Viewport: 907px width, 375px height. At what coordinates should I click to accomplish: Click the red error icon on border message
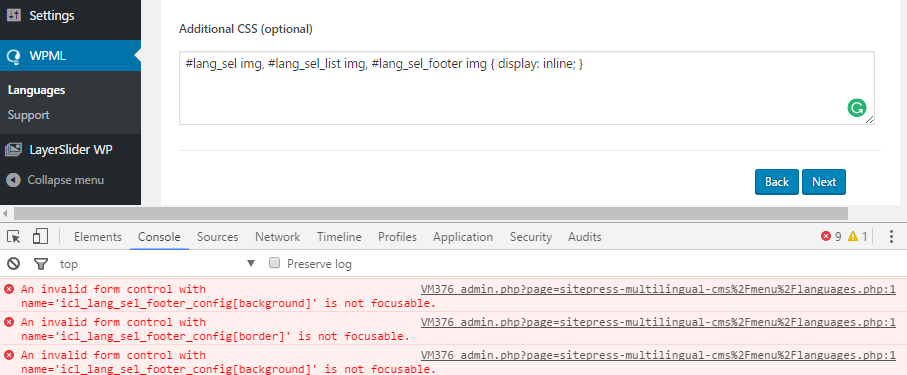(x=9, y=322)
